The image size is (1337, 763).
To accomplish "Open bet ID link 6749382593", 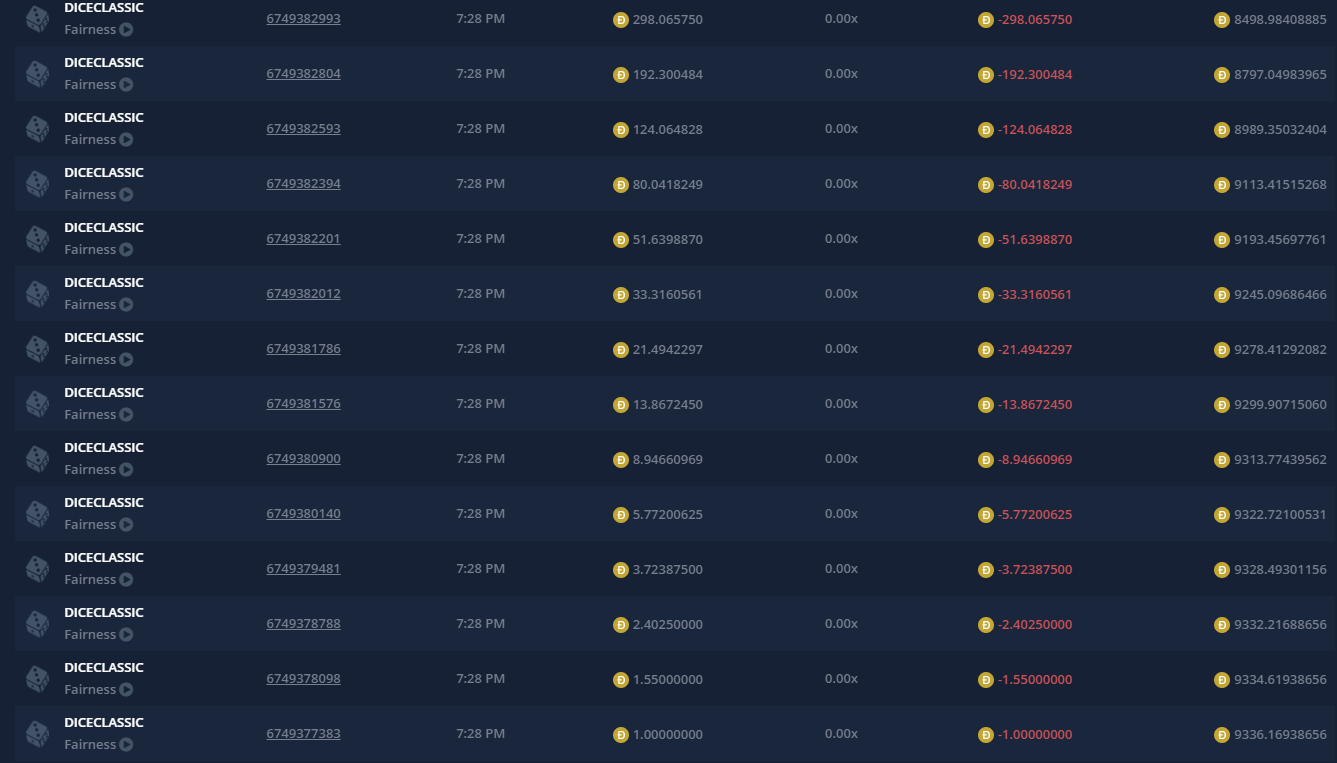I will 303,129.
